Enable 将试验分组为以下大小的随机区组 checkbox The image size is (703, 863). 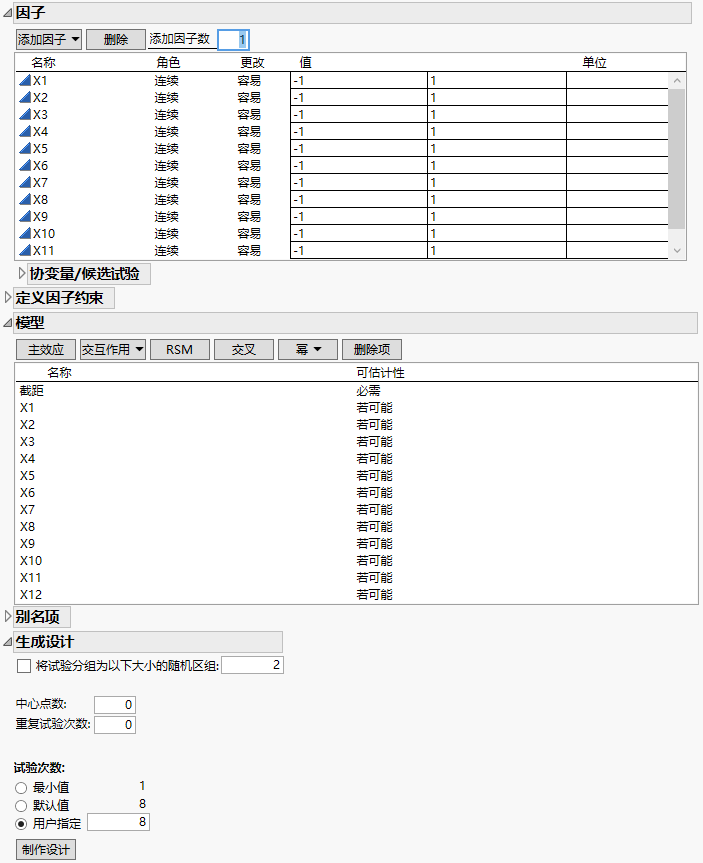click(24, 666)
